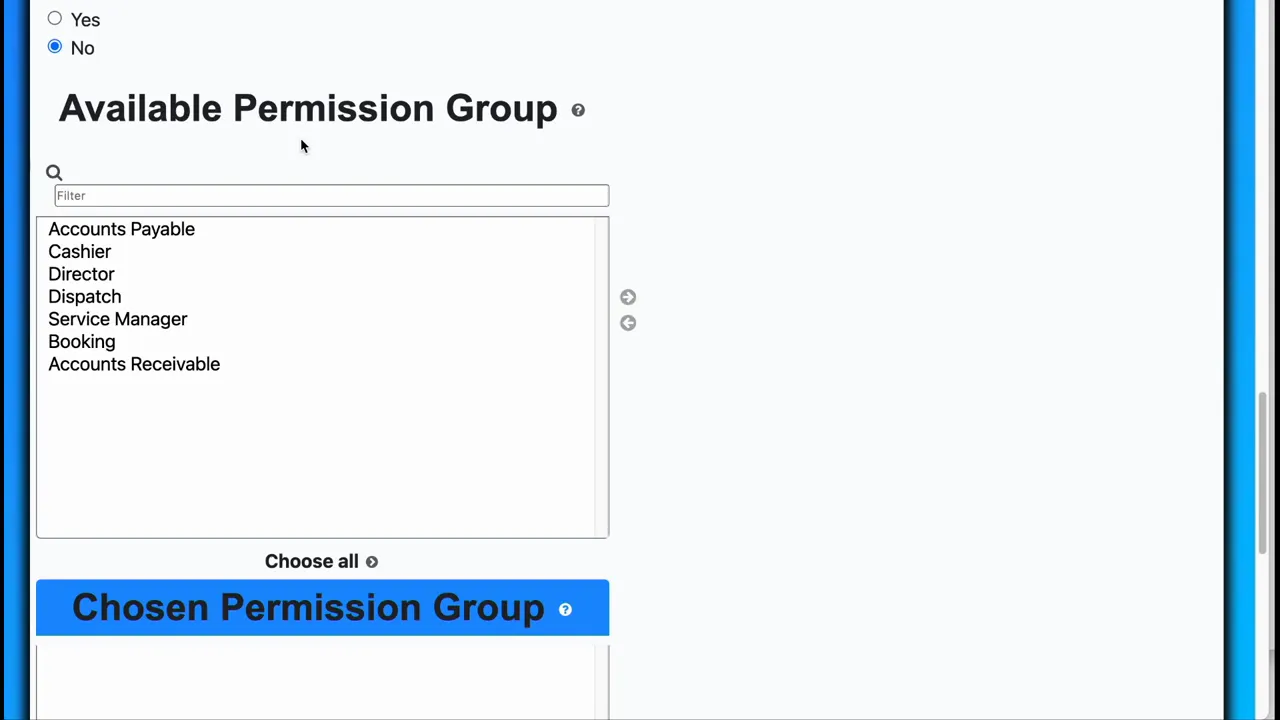Image resolution: width=1280 pixels, height=720 pixels.
Task: Click the right arrow to move selected groups
Action: (x=627, y=297)
